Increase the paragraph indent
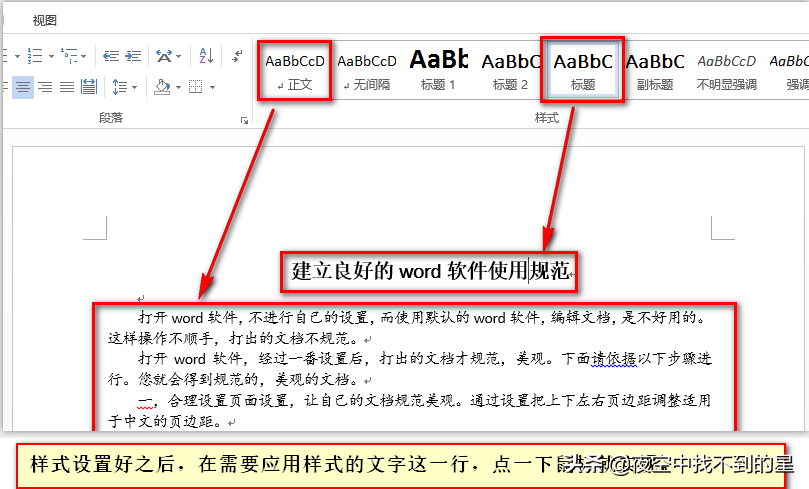 tap(133, 55)
